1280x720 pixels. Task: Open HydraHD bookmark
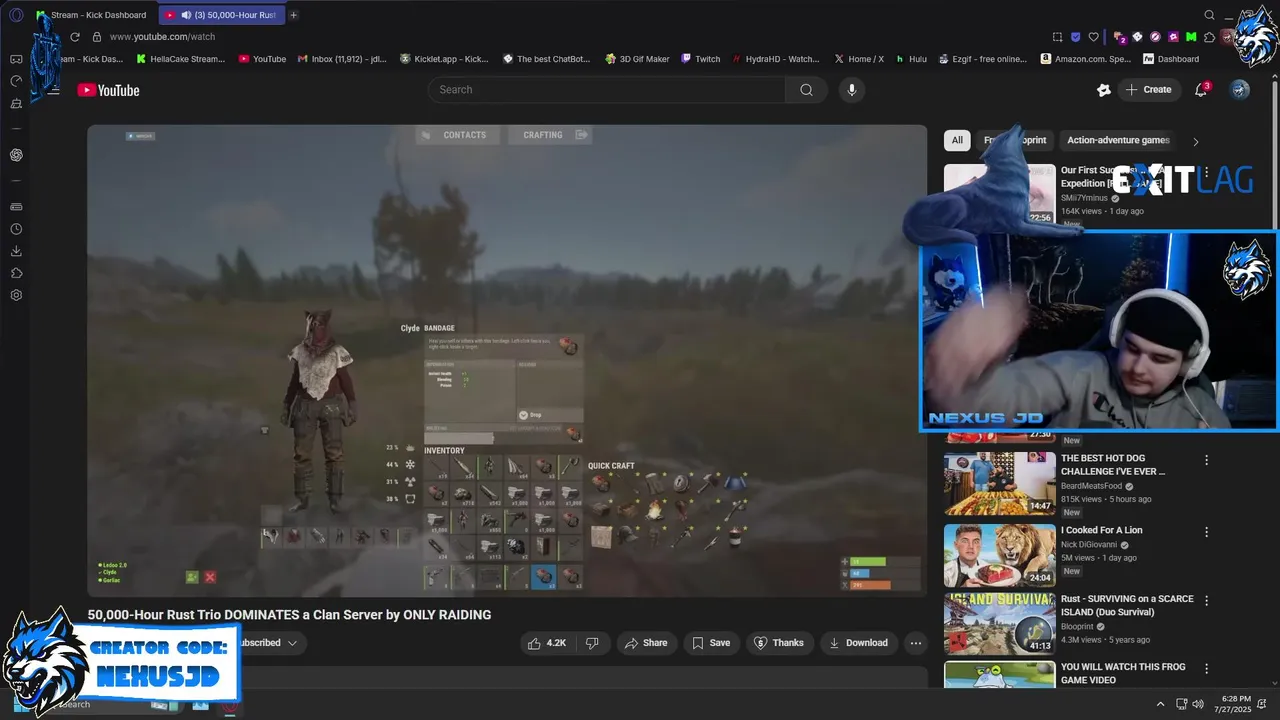coord(775,59)
